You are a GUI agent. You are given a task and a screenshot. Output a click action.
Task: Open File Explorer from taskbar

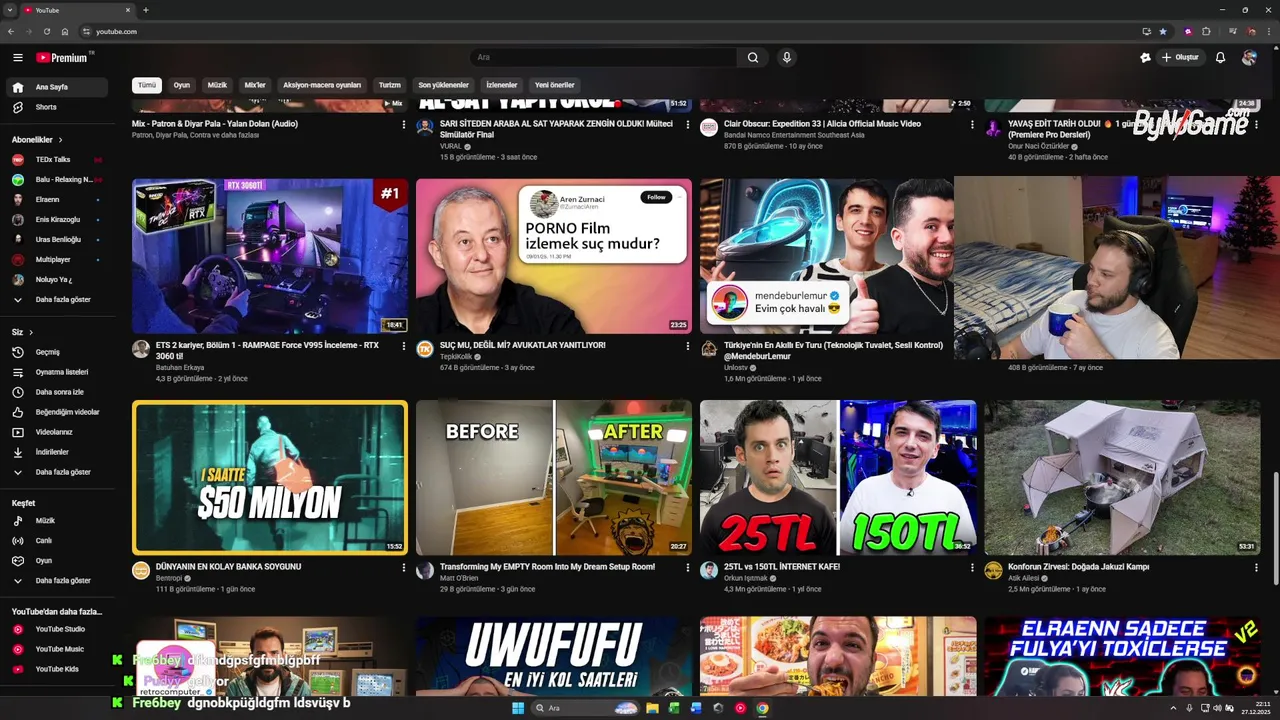(x=652, y=708)
